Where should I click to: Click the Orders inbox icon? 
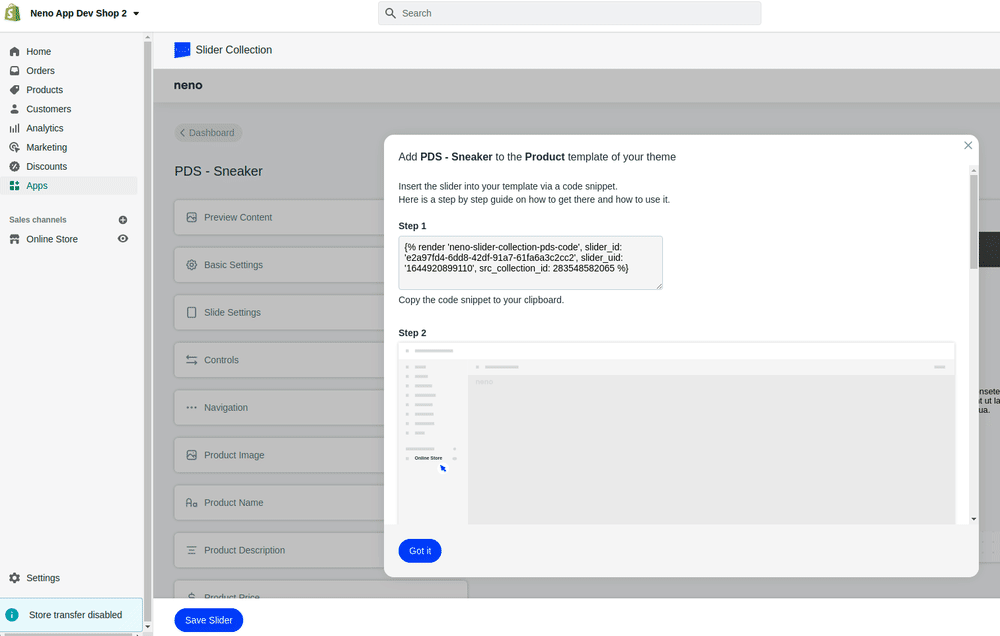(14, 71)
